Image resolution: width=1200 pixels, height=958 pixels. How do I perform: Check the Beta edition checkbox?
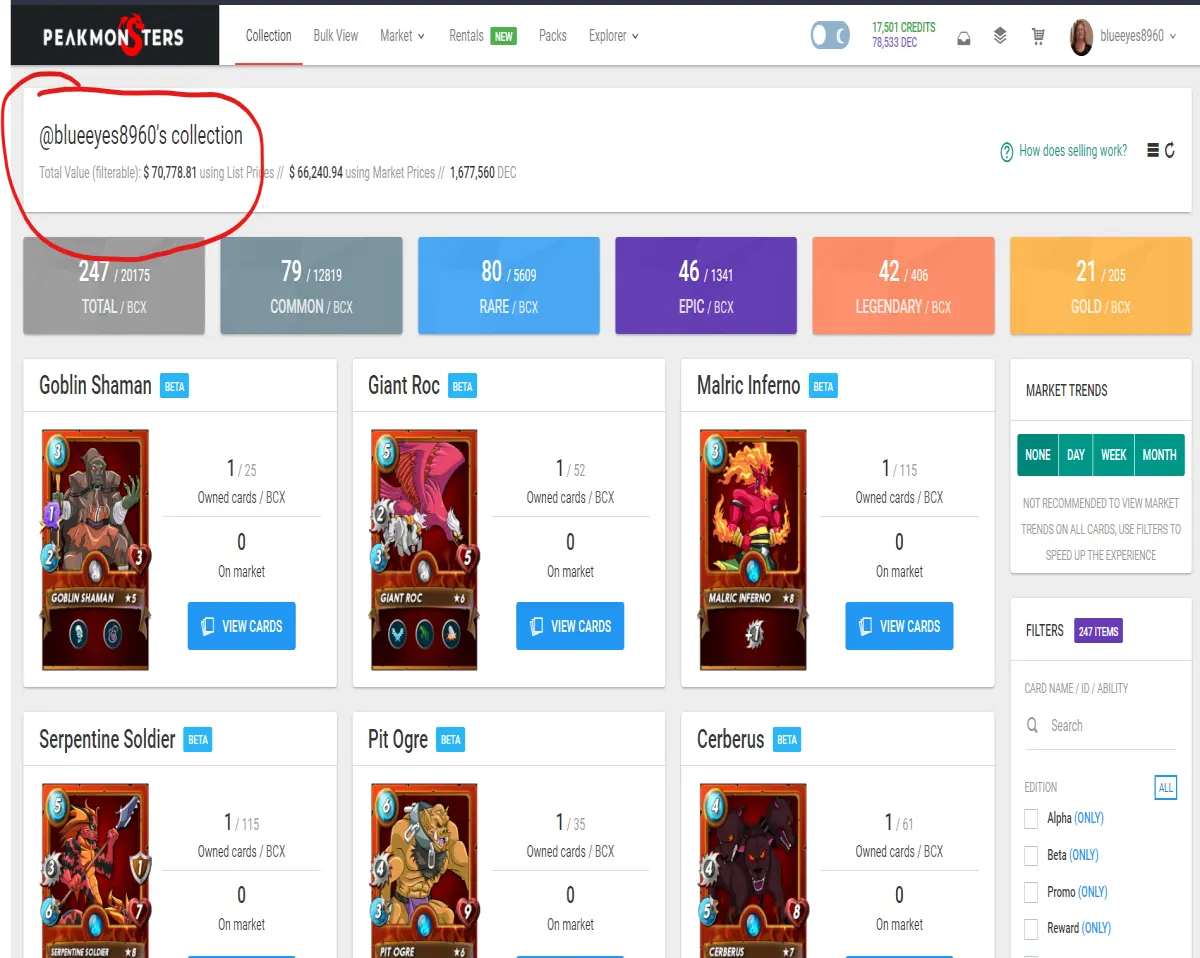click(1031, 855)
